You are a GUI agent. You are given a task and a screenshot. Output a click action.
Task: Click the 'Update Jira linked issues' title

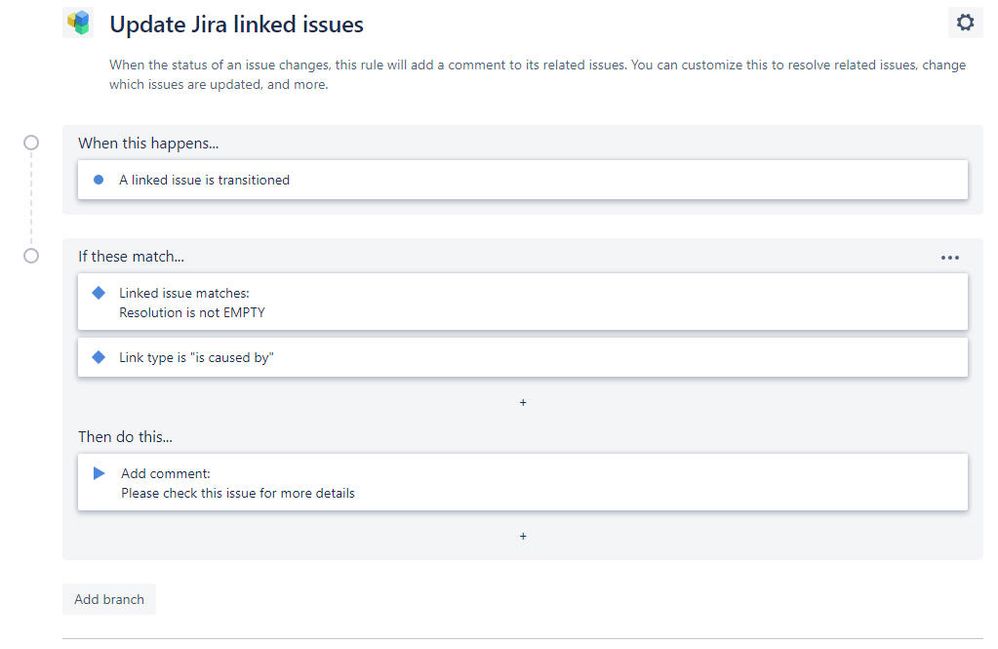(236, 24)
